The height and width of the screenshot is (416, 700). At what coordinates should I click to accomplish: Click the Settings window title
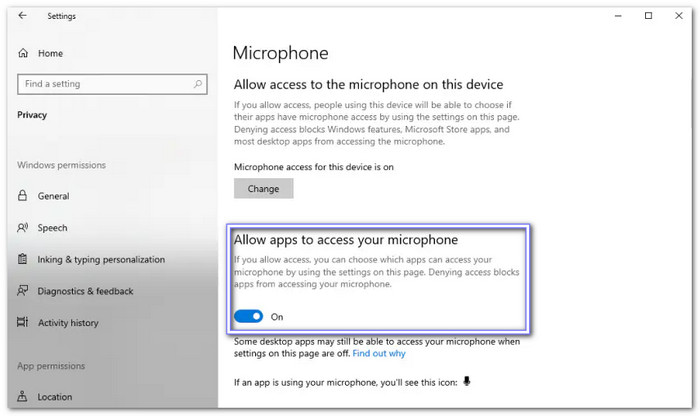[61, 16]
